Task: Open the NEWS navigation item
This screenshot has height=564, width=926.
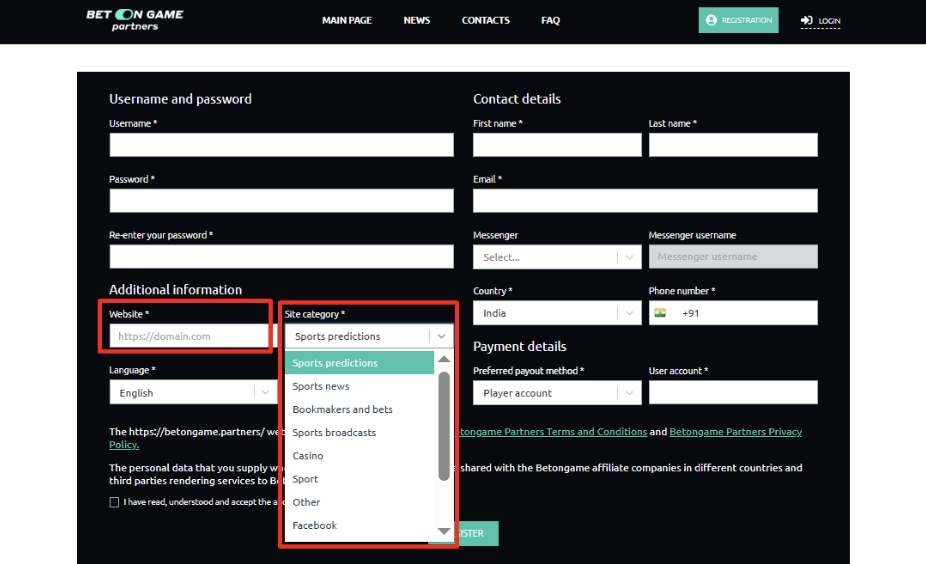Action: 417,20
